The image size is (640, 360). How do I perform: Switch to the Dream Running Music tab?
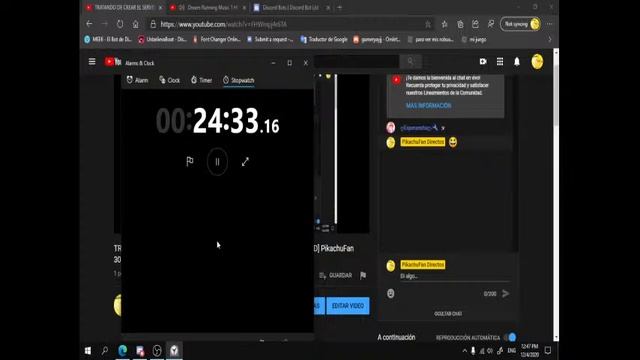click(208, 7)
